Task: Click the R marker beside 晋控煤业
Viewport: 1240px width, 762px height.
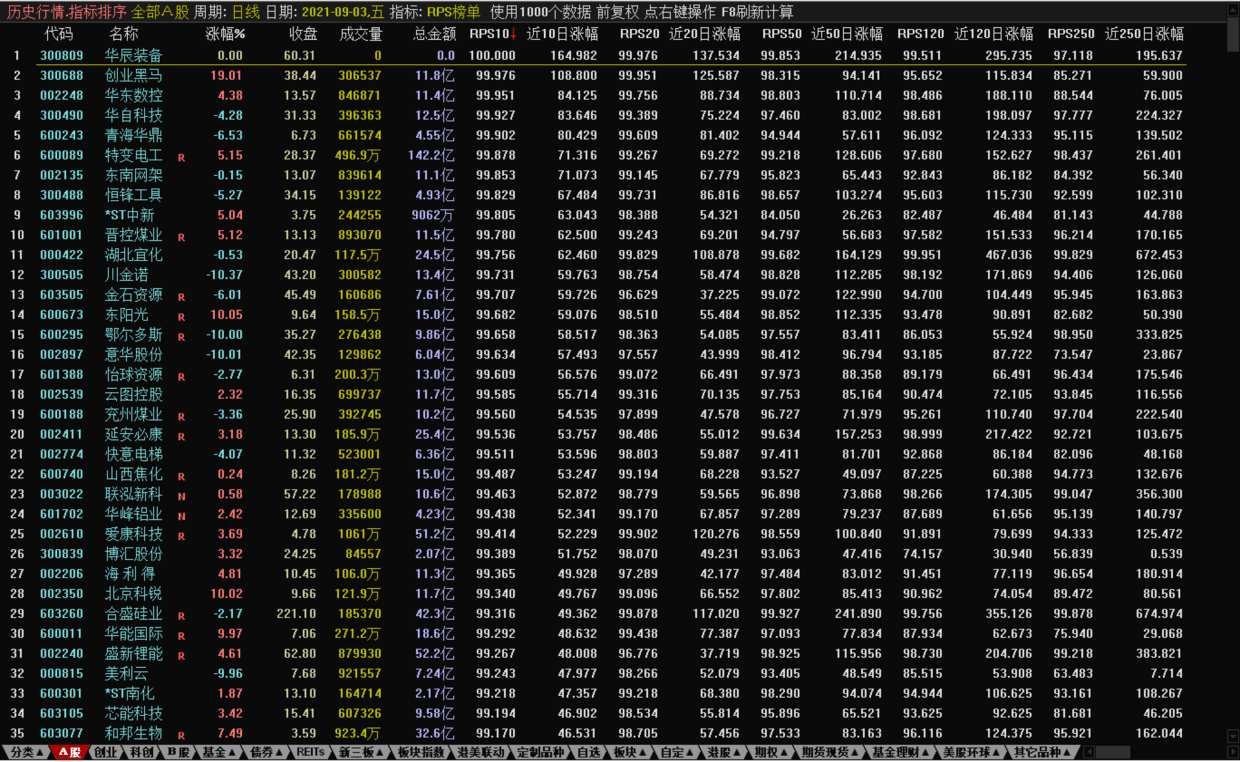Action: click(x=182, y=238)
